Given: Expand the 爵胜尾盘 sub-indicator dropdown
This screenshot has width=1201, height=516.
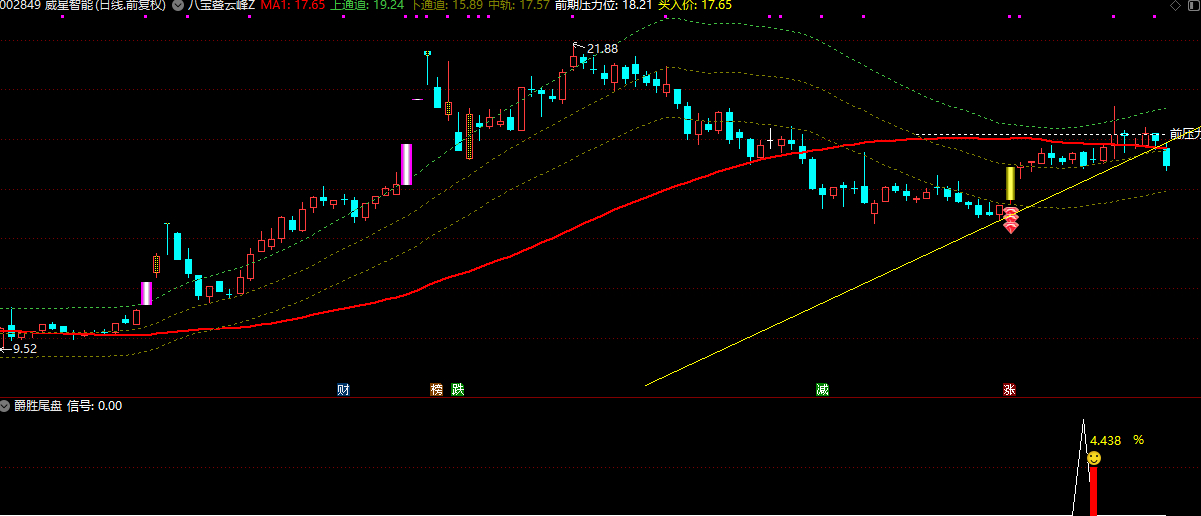Looking at the screenshot, I should [x=6, y=406].
